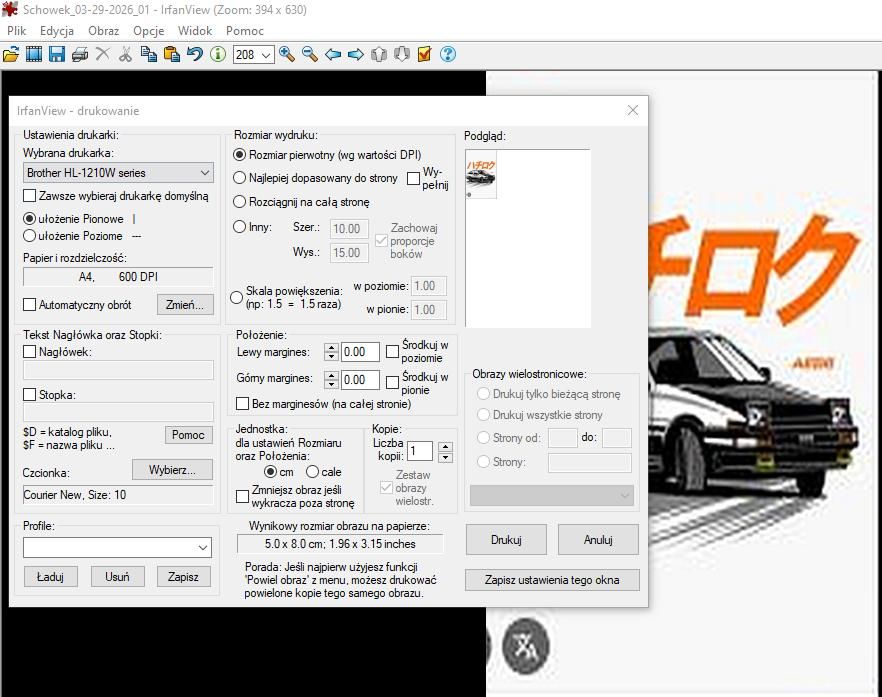Click the Delete X toolbar icon
Screen dimensions: 882x697
102,55
